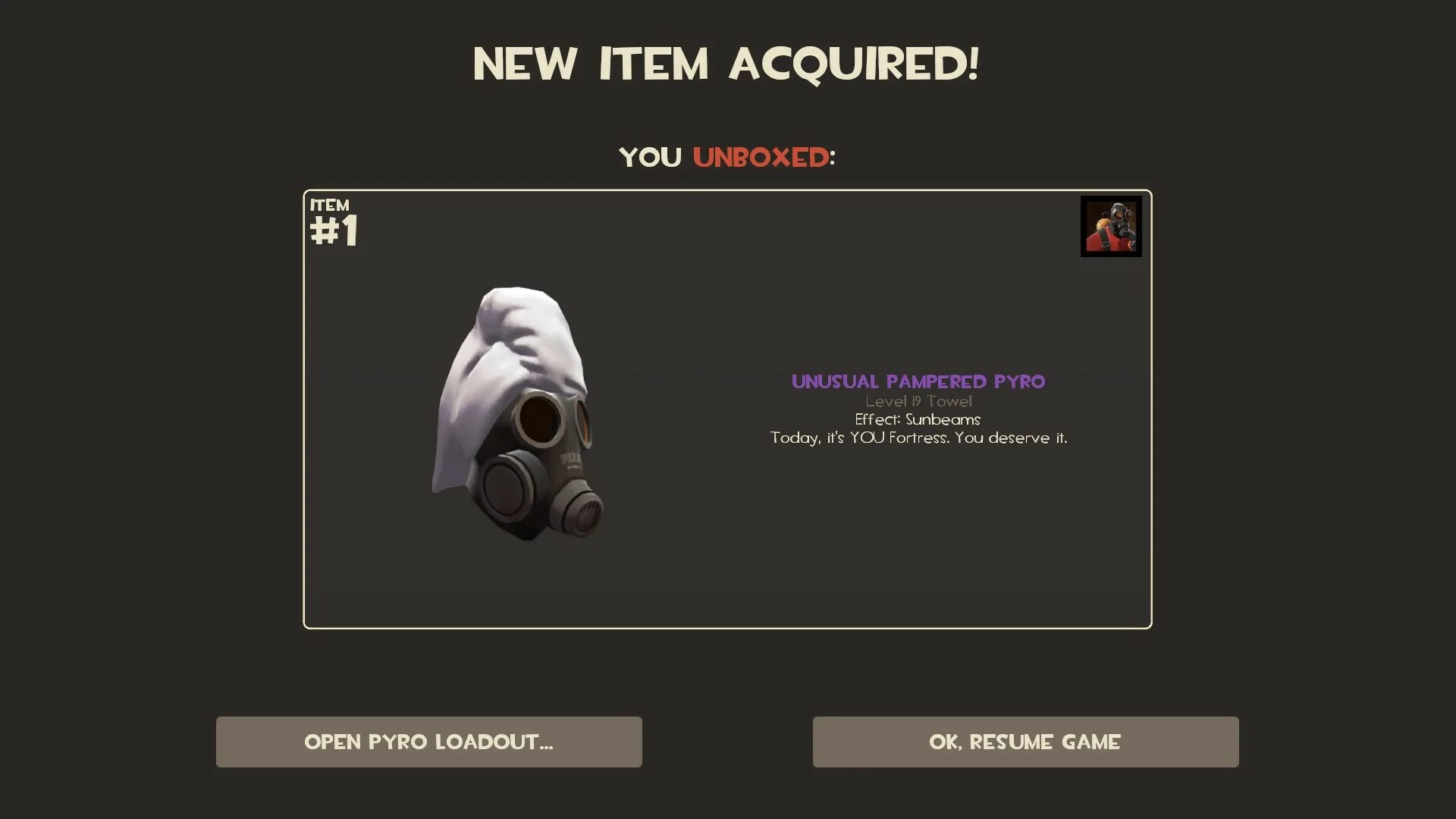Select the red UNBOXED word
Viewport: 1456px width, 819px height.
tap(761, 158)
